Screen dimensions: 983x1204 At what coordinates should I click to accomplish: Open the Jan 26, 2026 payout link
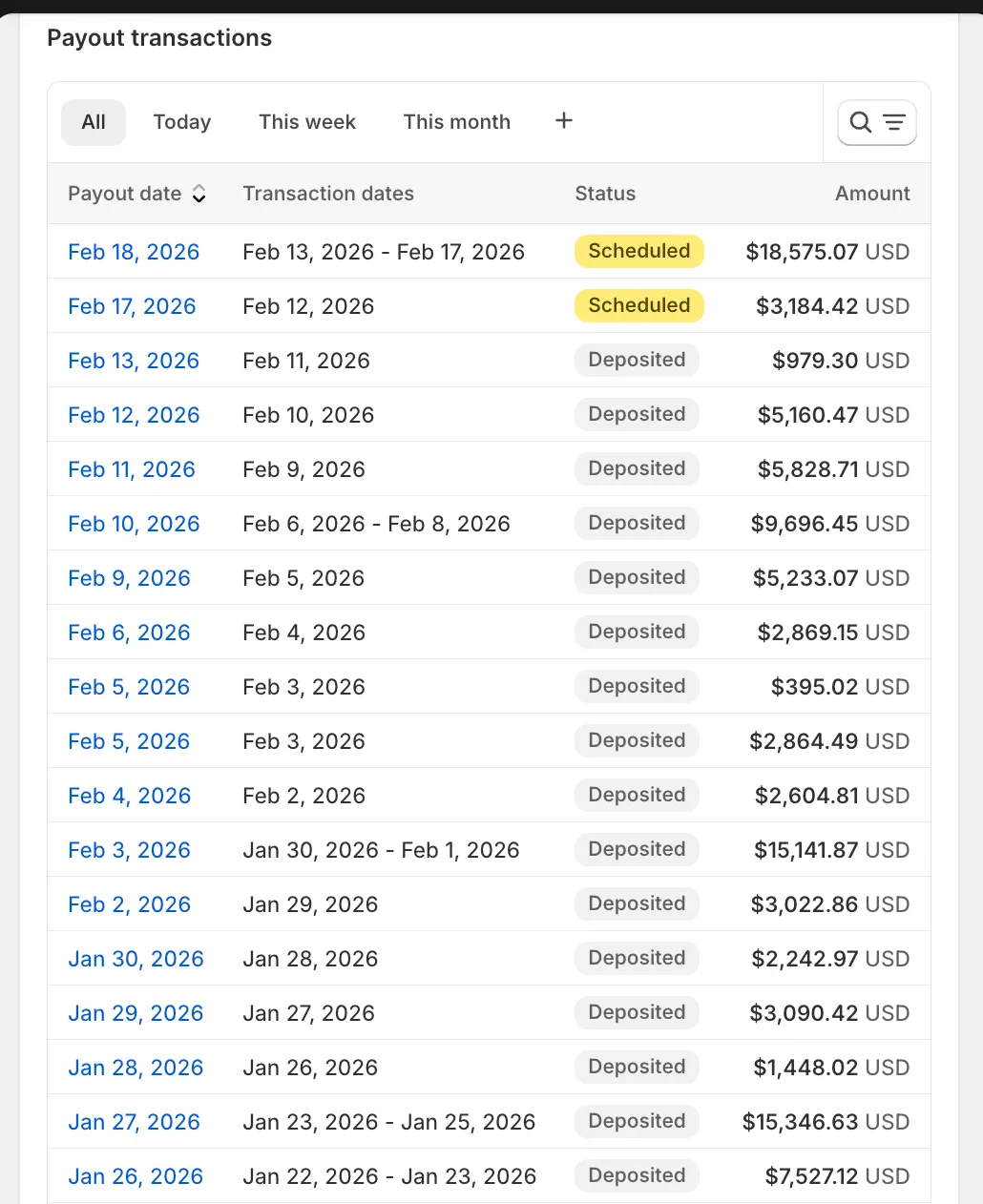coord(136,1176)
